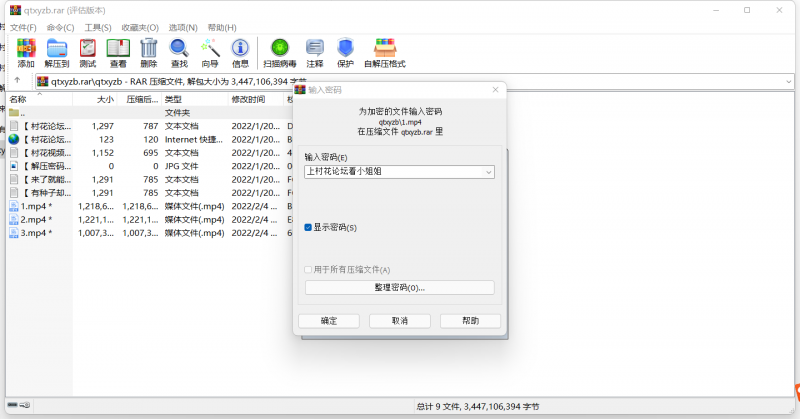Screen dimensions: 800x419
Task: Click the 添加 (Add) toolbar icon
Action: pos(26,52)
